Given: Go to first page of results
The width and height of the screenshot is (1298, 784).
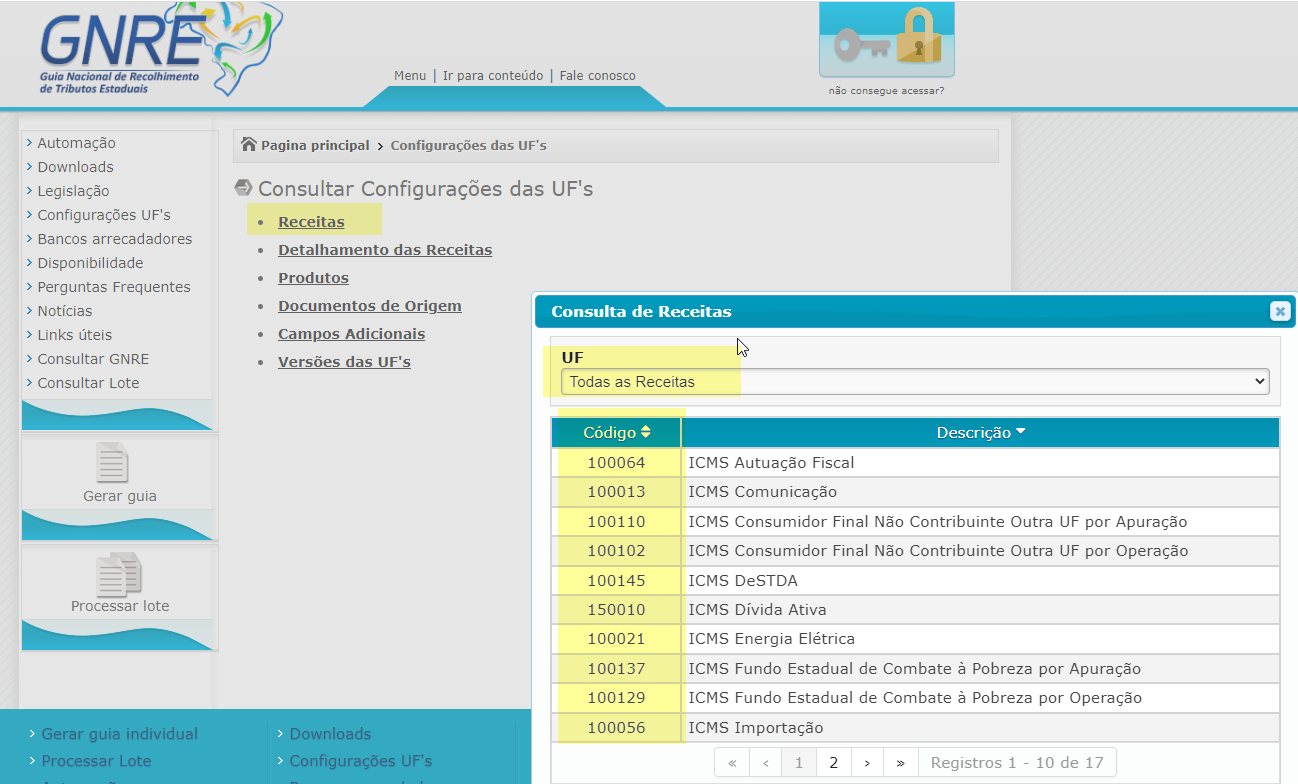Looking at the screenshot, I should (732, 763).
